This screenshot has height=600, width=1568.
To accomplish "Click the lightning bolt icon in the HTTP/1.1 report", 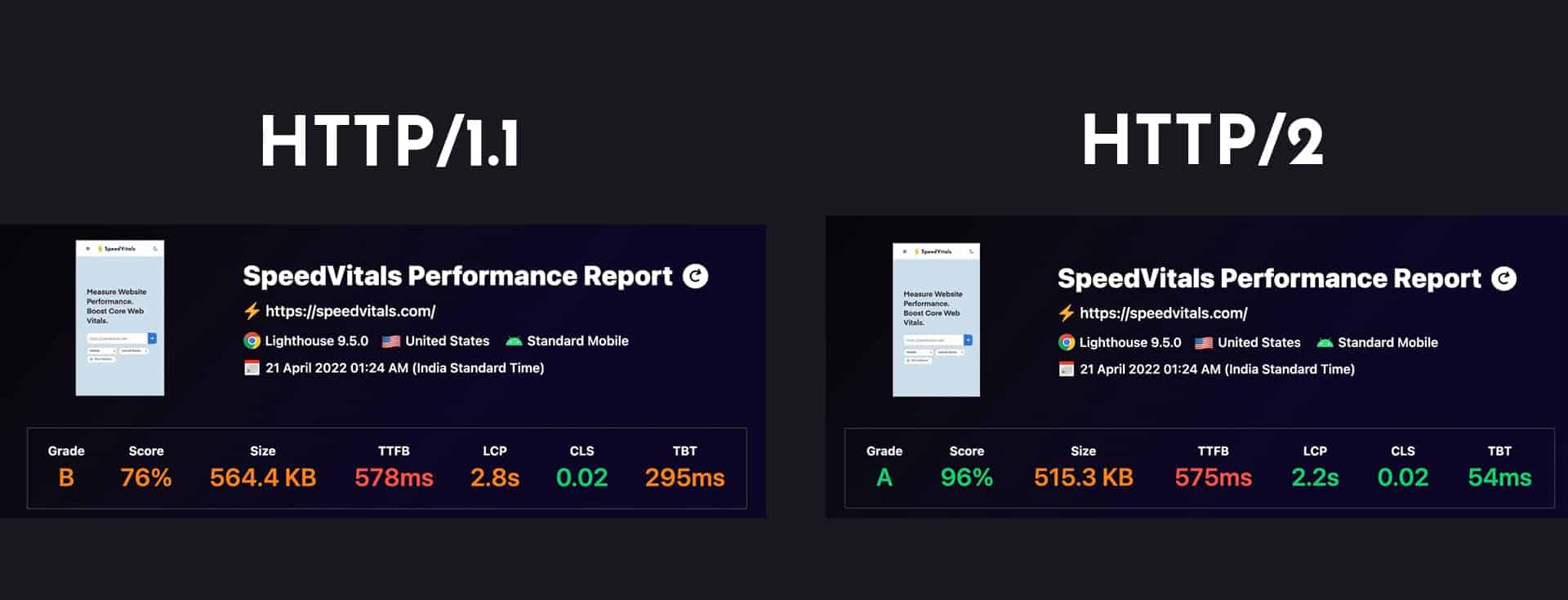I will 252,311.
